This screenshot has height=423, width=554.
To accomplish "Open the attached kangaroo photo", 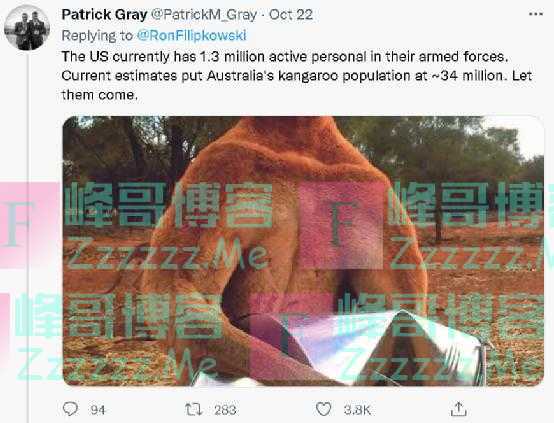I will pos(303,251).
